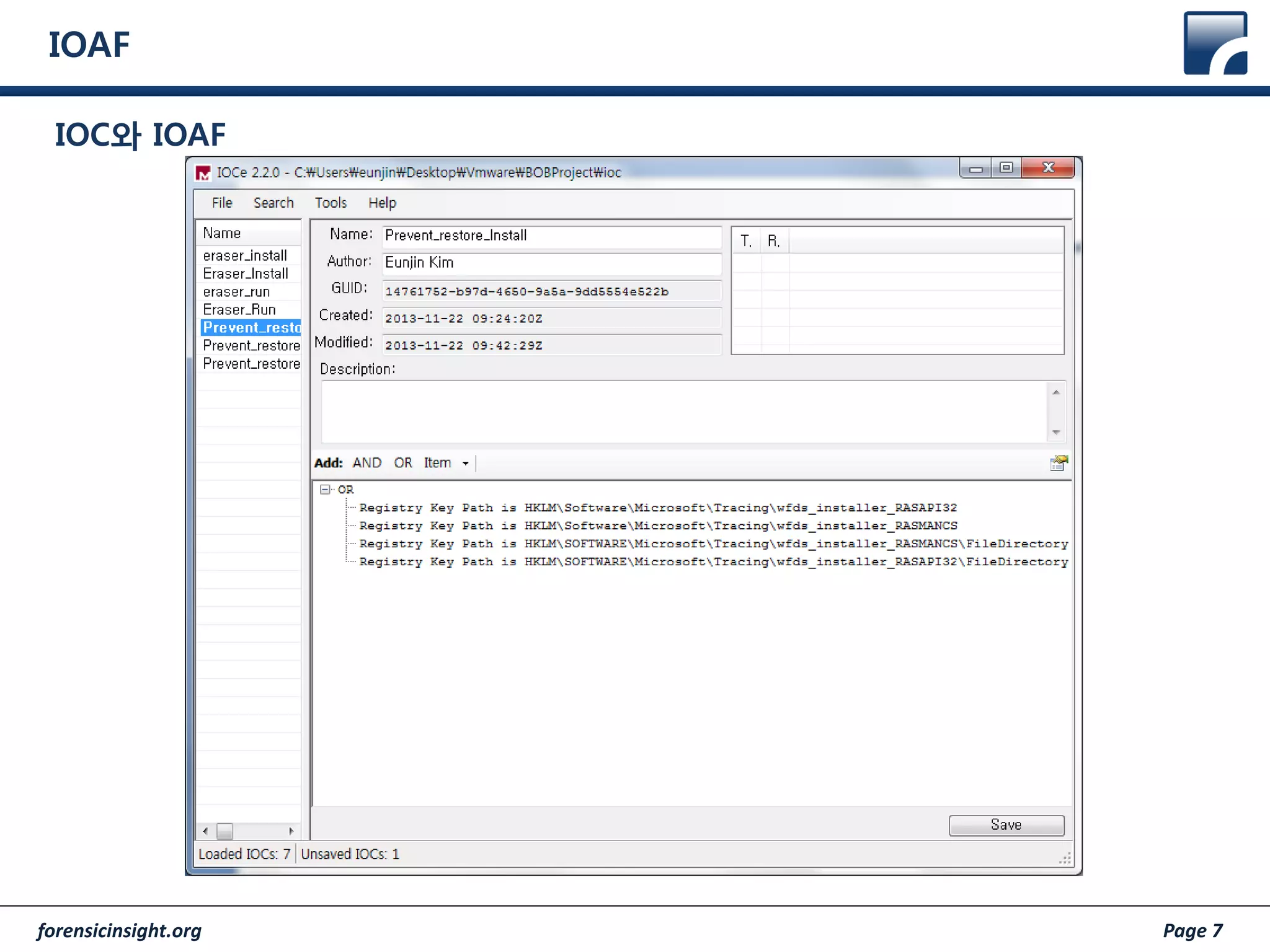Collapse the OR tree node
Viewport: 1270px width, 952px height.
[325, 490]
